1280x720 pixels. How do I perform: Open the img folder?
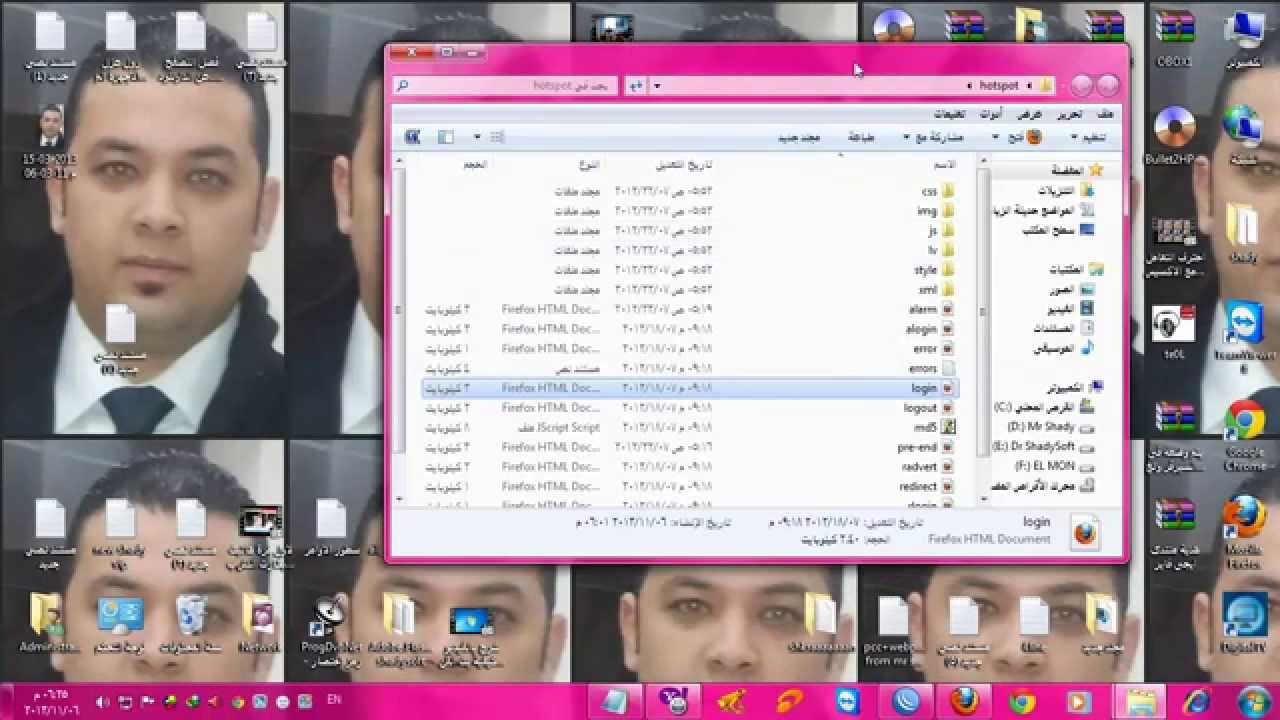click(x=936, y=211)
